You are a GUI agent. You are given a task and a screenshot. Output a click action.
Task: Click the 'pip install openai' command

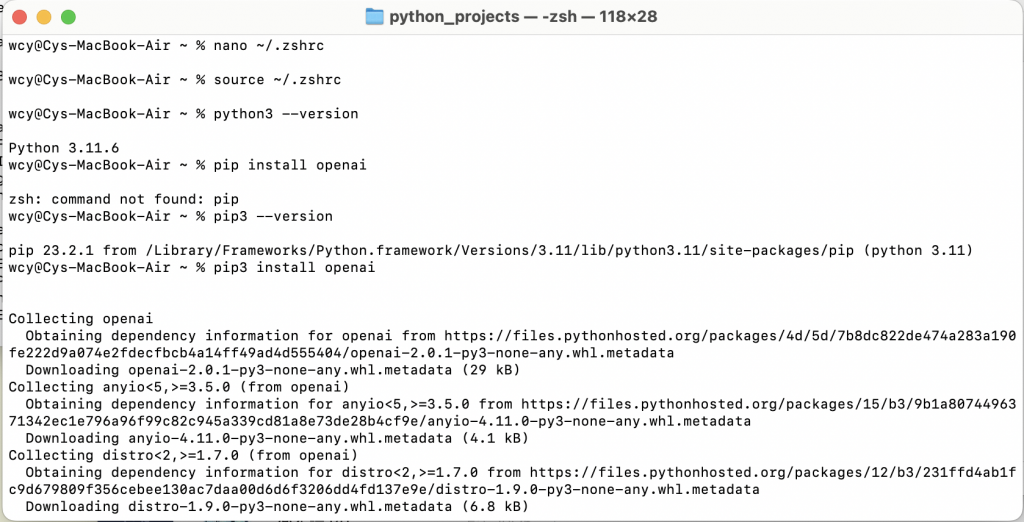(x=290, y=165)
